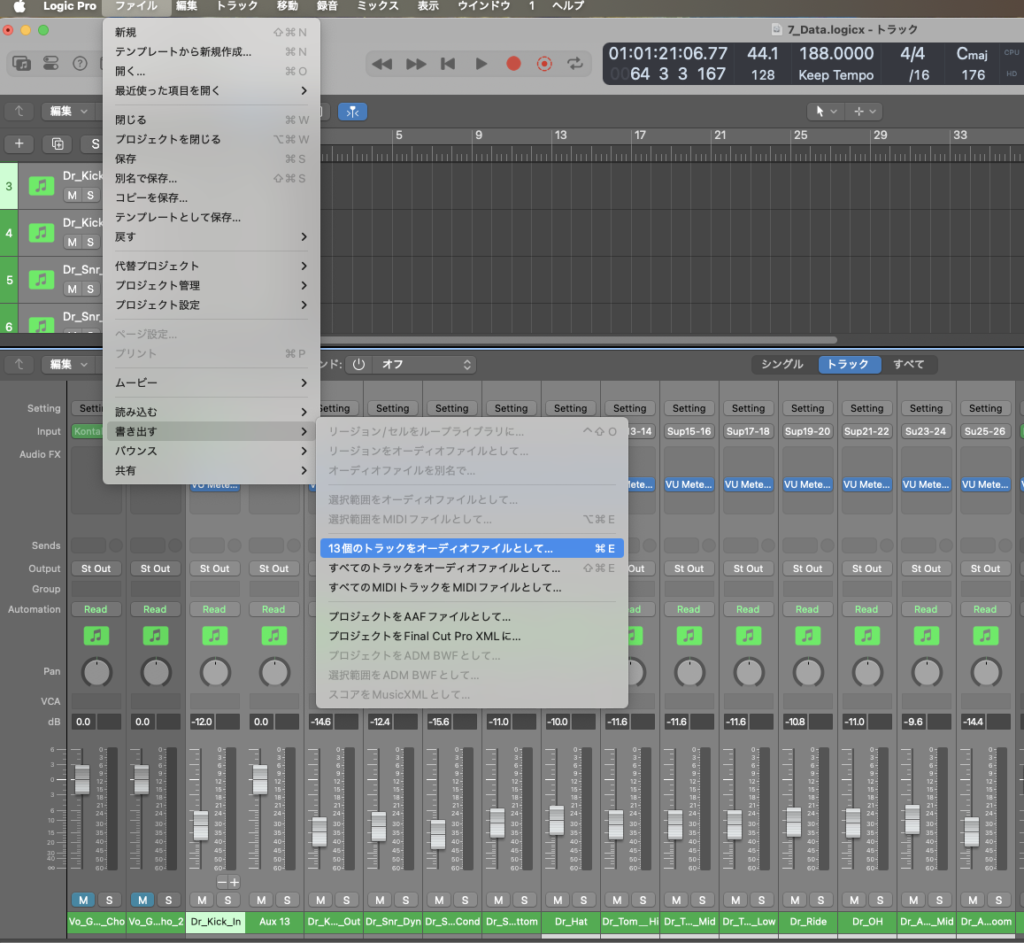Click the Dr_OH channel strip icon
This screenshot has width=1024, height=943.
867,635
